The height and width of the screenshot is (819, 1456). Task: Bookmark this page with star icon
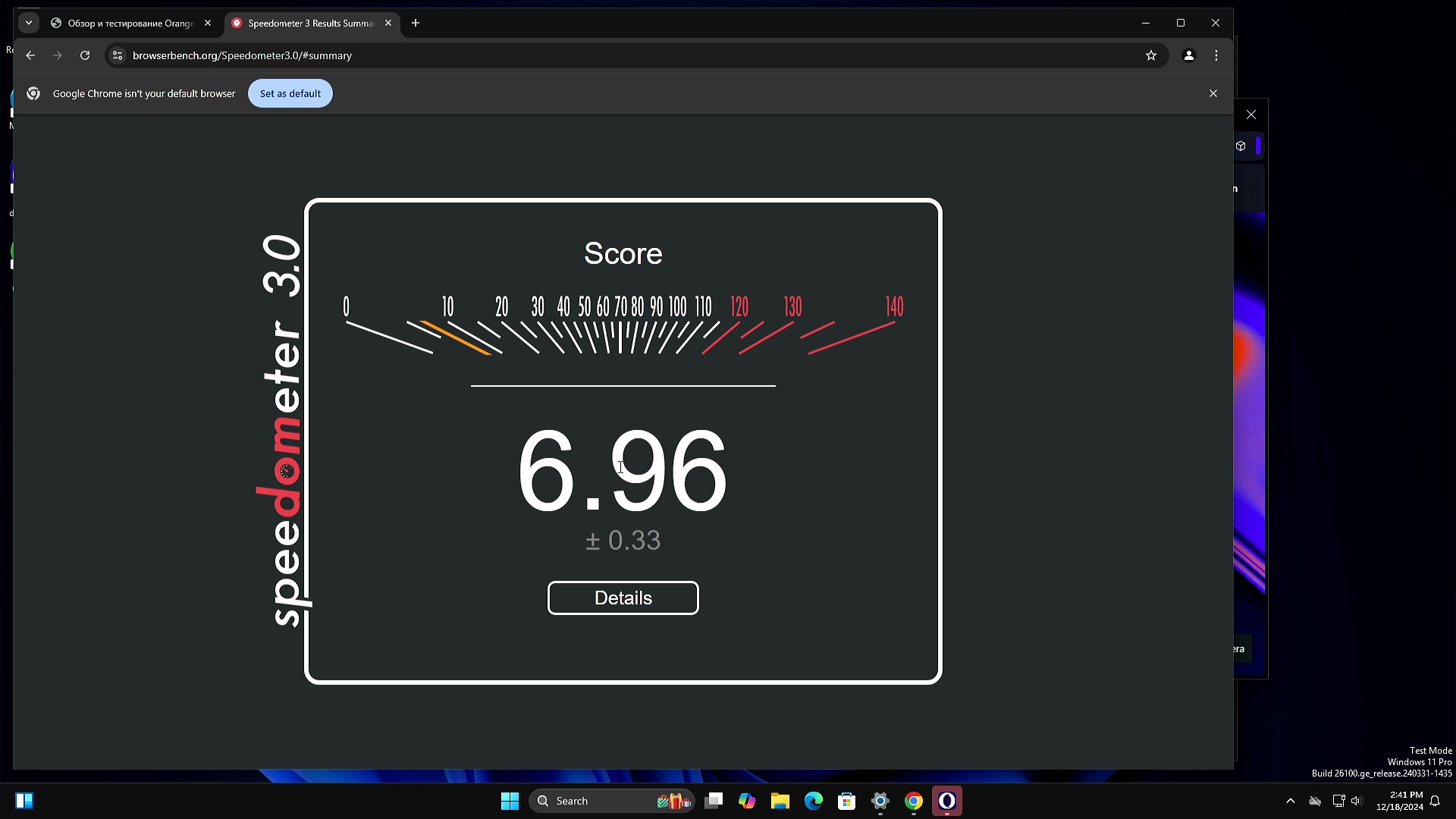click(x=1150, y=55)
